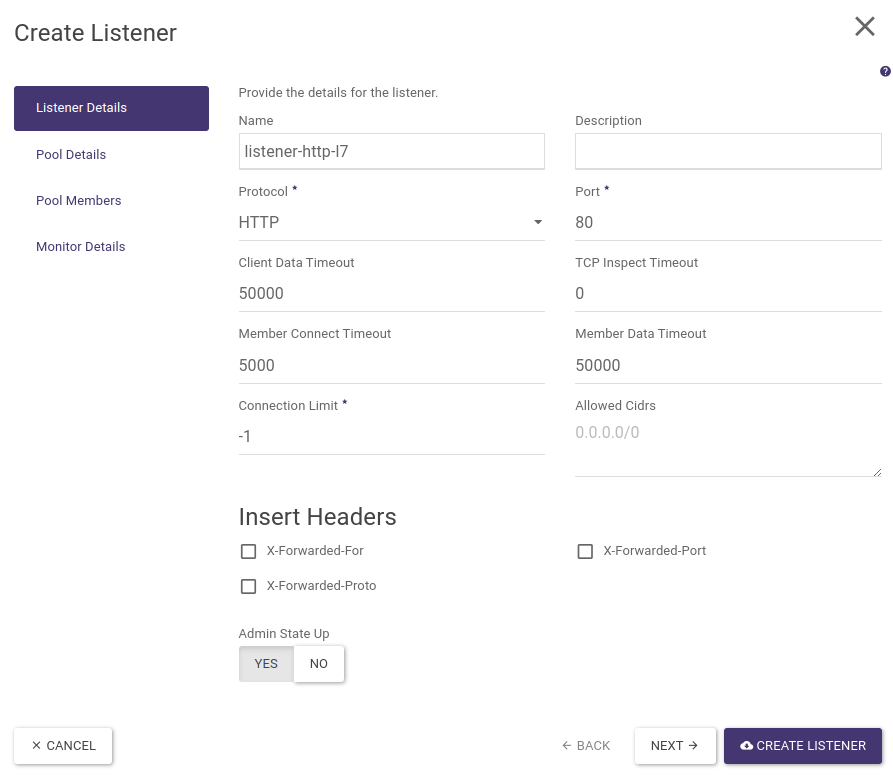Switch to the Pool Details step
Image resolution: width=893 pixels, height=778 pixels.
click(71, 155)
